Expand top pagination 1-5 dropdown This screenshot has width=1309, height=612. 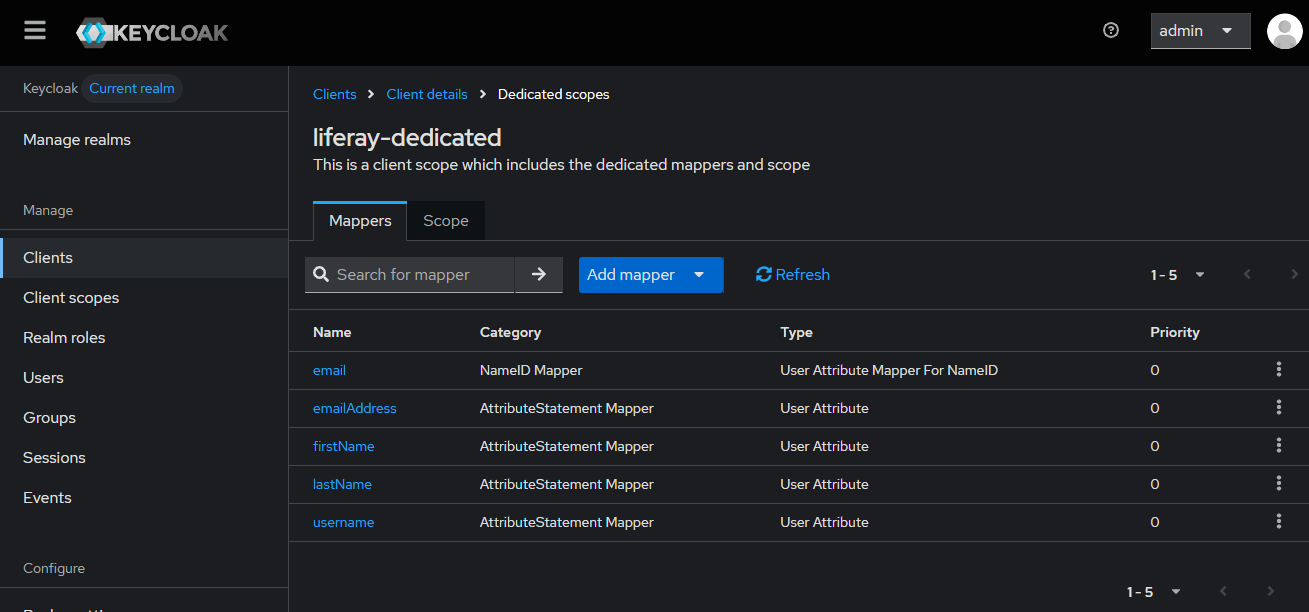point(1178,275)
